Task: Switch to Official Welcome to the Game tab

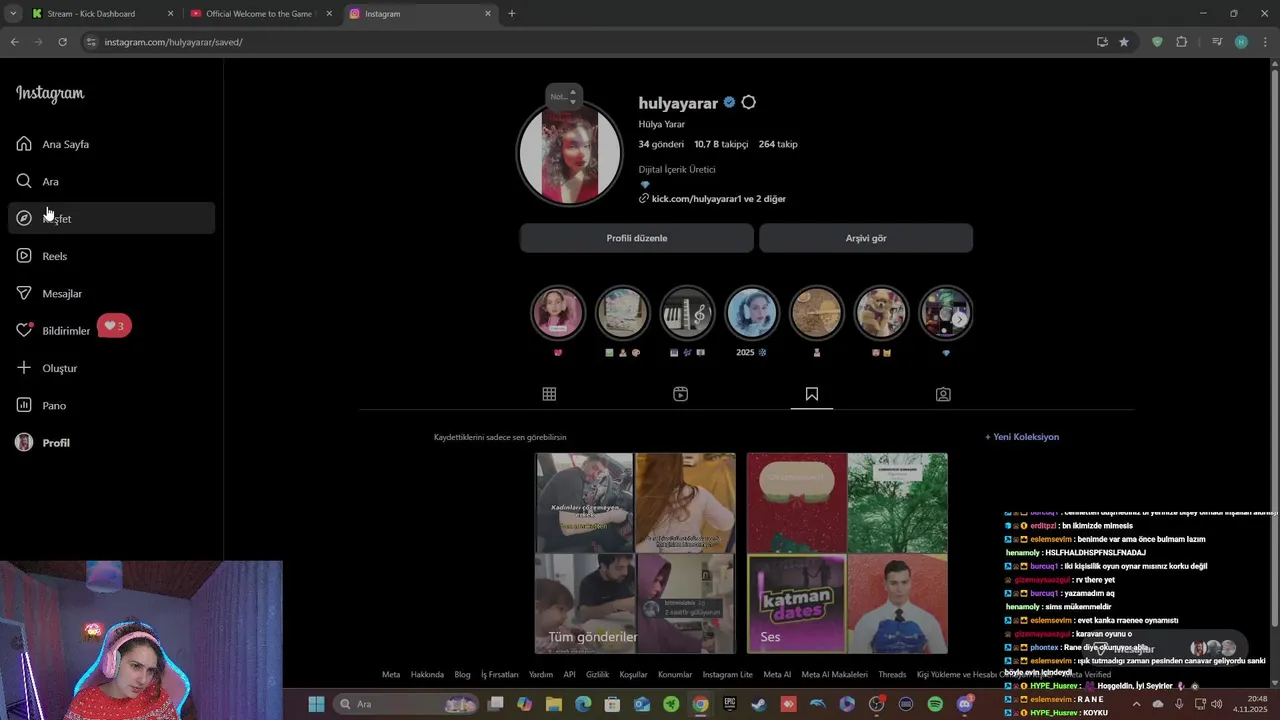Action: coord(261,14)
